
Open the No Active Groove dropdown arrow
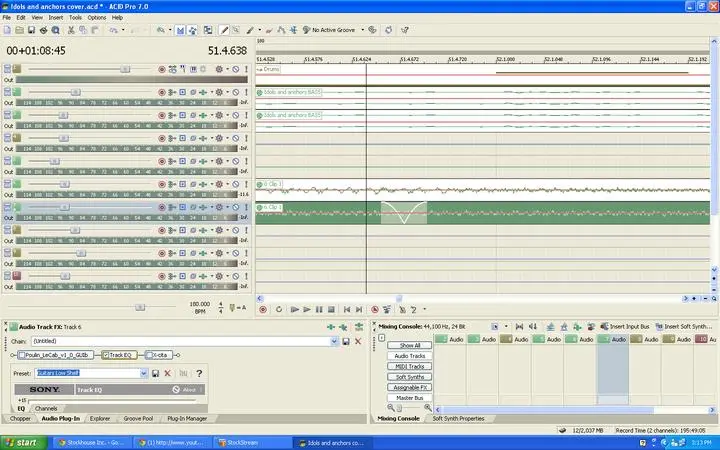pos(362,30)
